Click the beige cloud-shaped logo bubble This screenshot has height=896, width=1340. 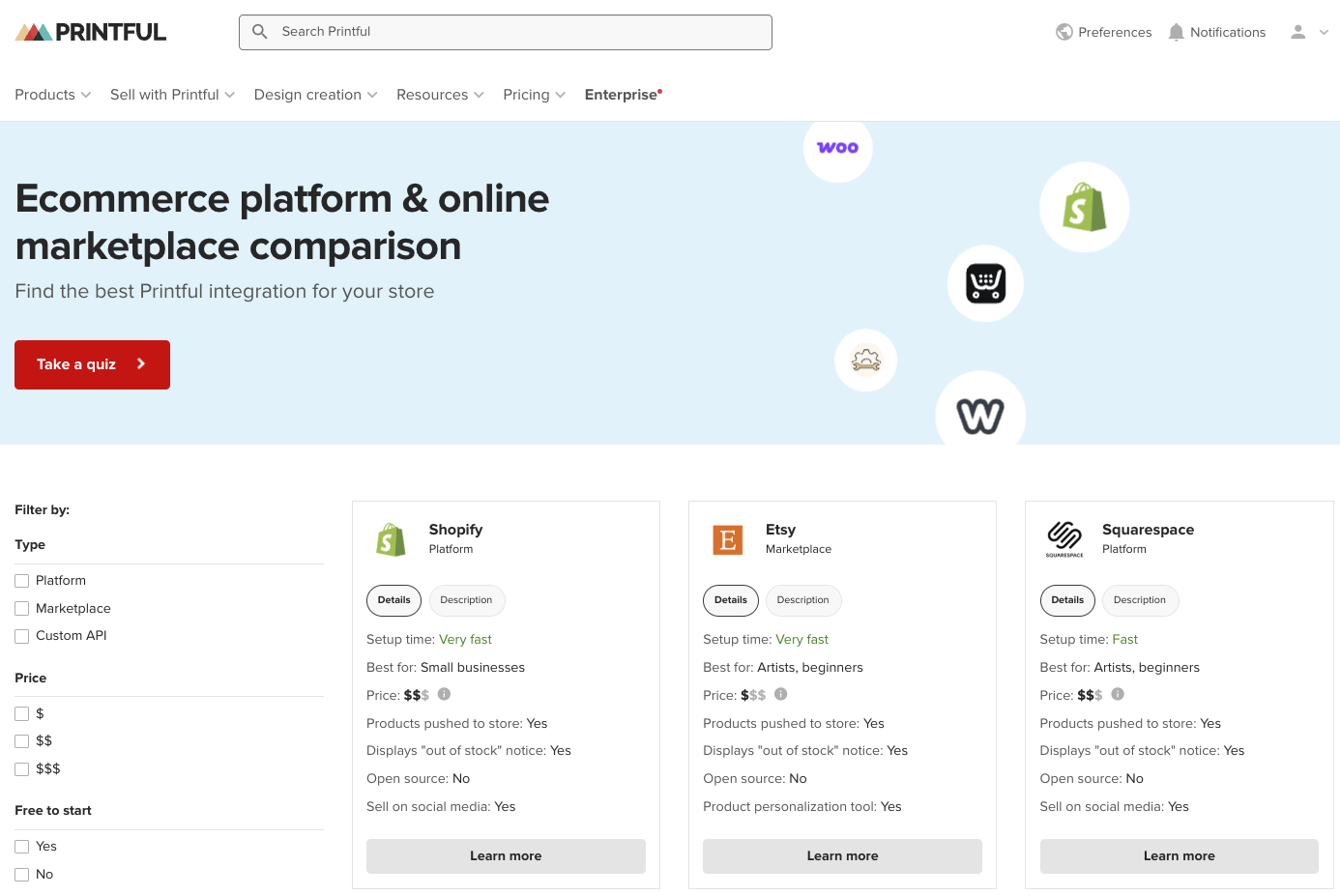(866, 361)
